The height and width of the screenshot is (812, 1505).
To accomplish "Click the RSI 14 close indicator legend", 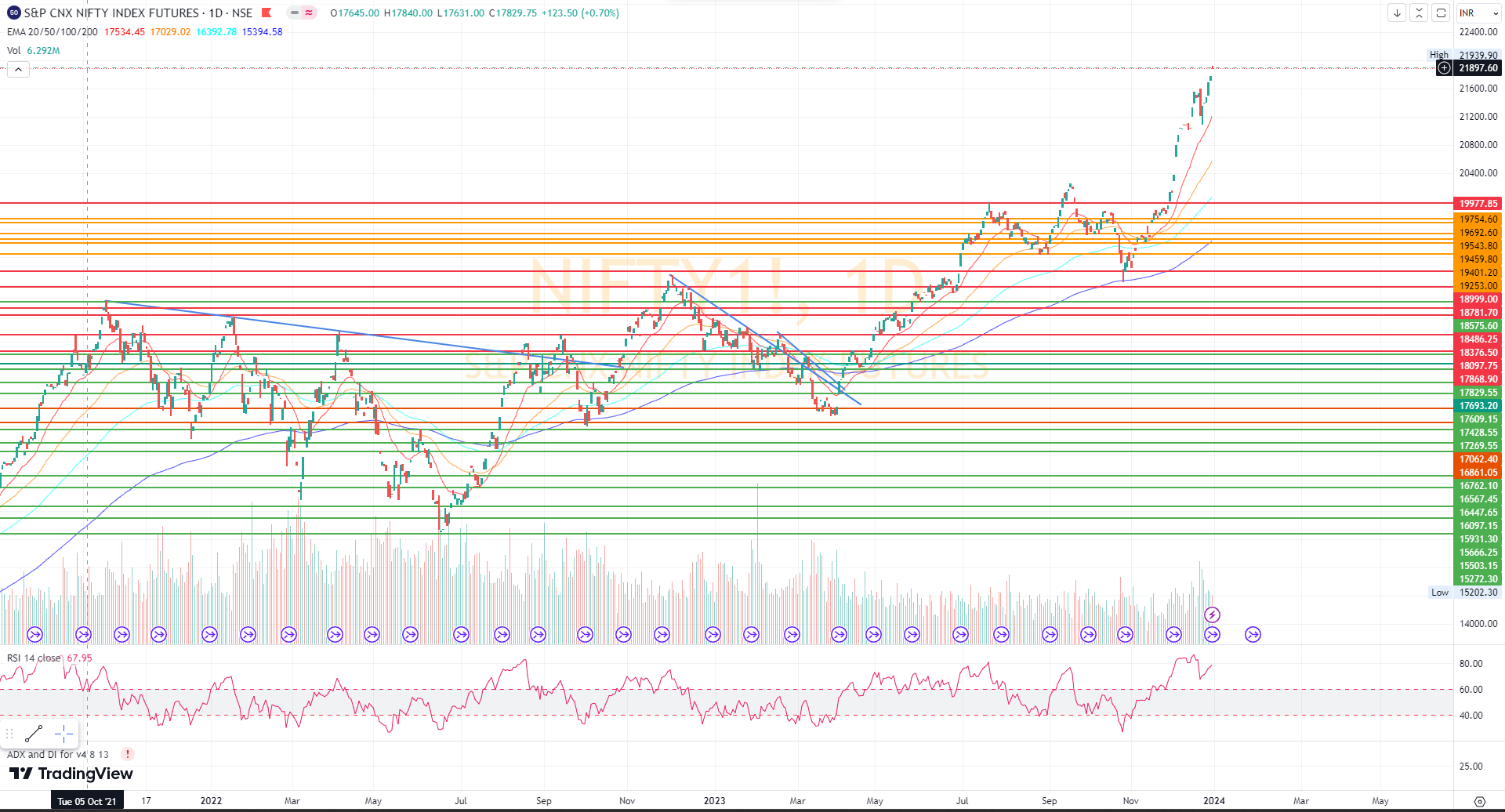I will click(34, 658).
